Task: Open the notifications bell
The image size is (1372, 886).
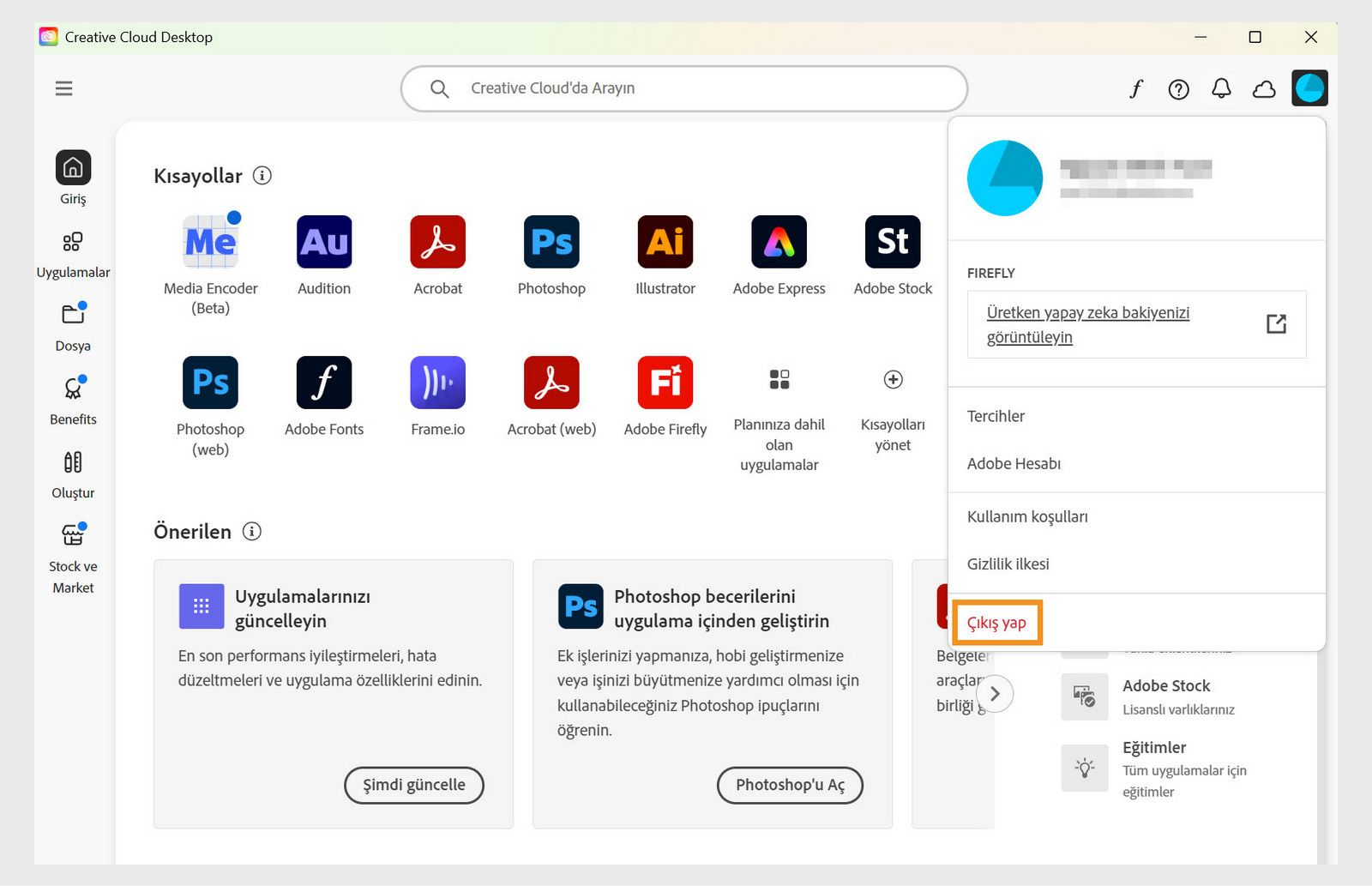Action: [x=1222, y=88]
